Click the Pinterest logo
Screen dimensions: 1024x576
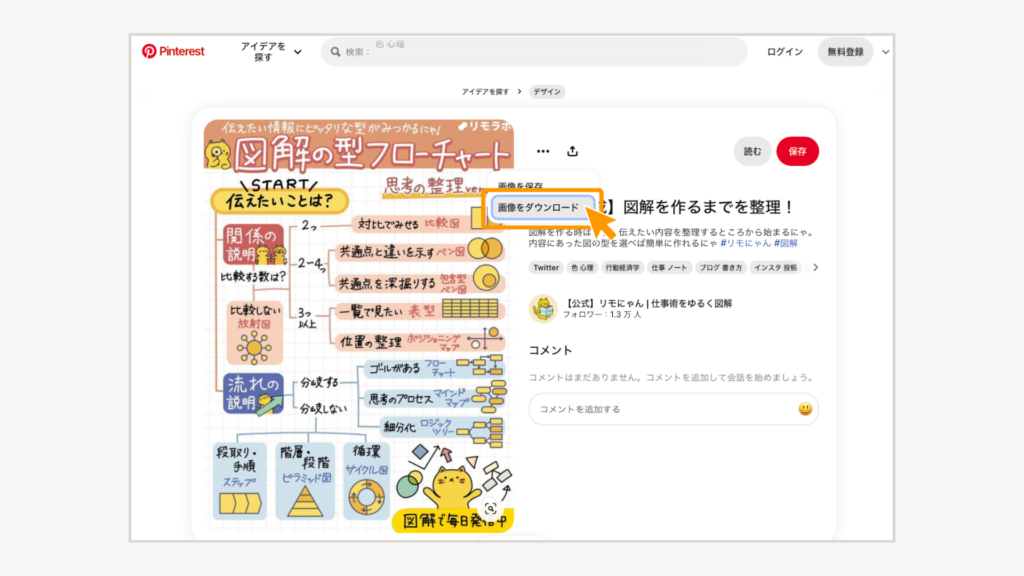point(173,51)
